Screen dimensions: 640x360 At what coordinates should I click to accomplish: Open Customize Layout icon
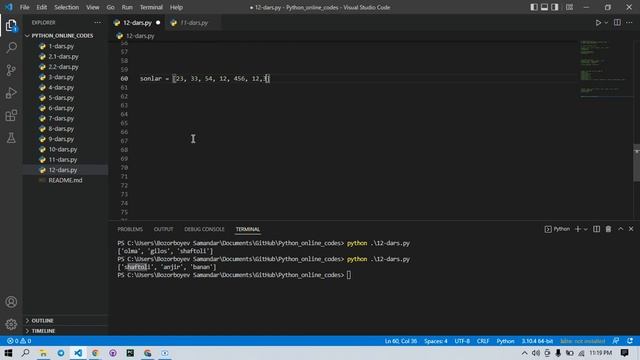pyautogui.click(x=569, y=7)
